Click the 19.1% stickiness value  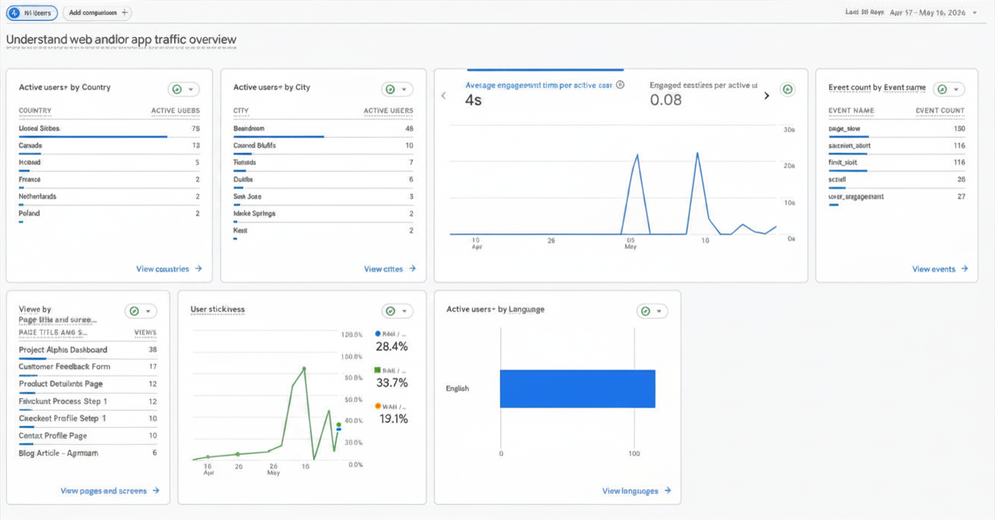click(393, 419)
